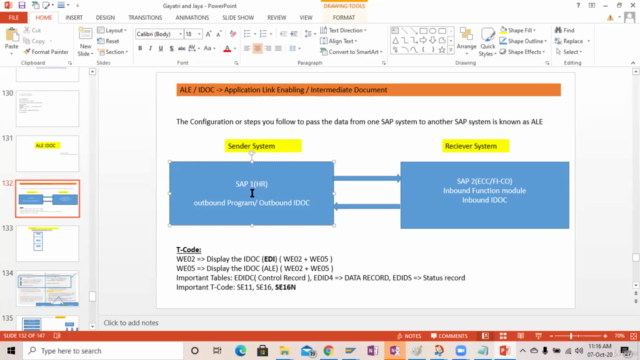Click the Reset slide button
640x360 pixels.
coord(109,41)
